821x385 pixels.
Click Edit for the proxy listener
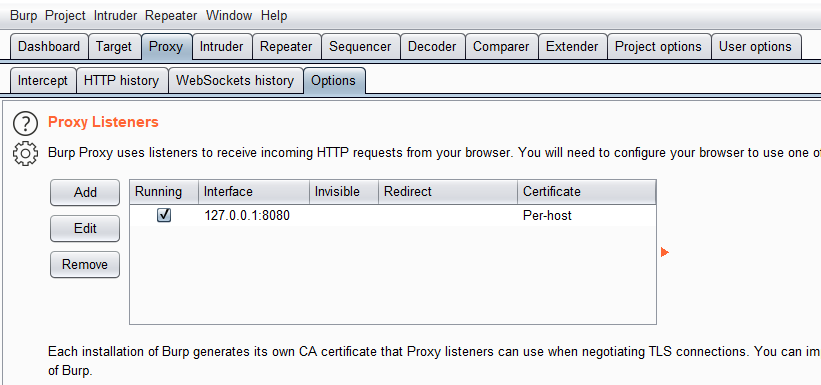[x=85, y=228]
